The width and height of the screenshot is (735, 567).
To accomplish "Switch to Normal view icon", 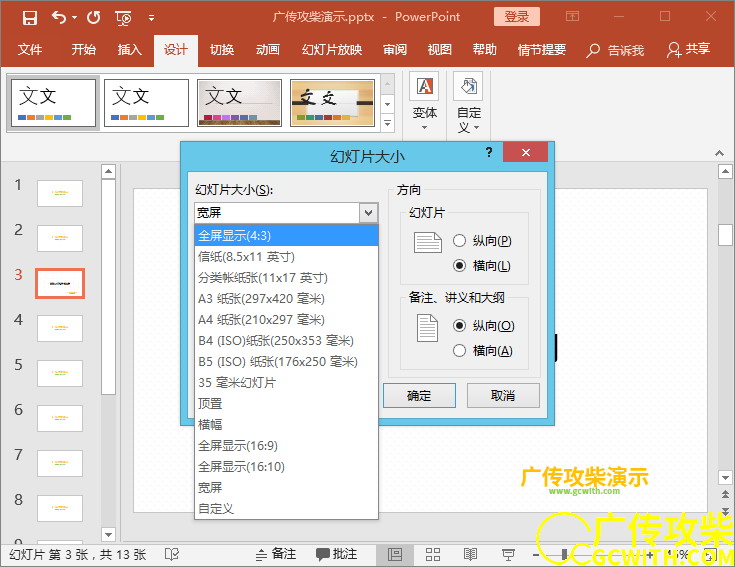I will (395, 555).
